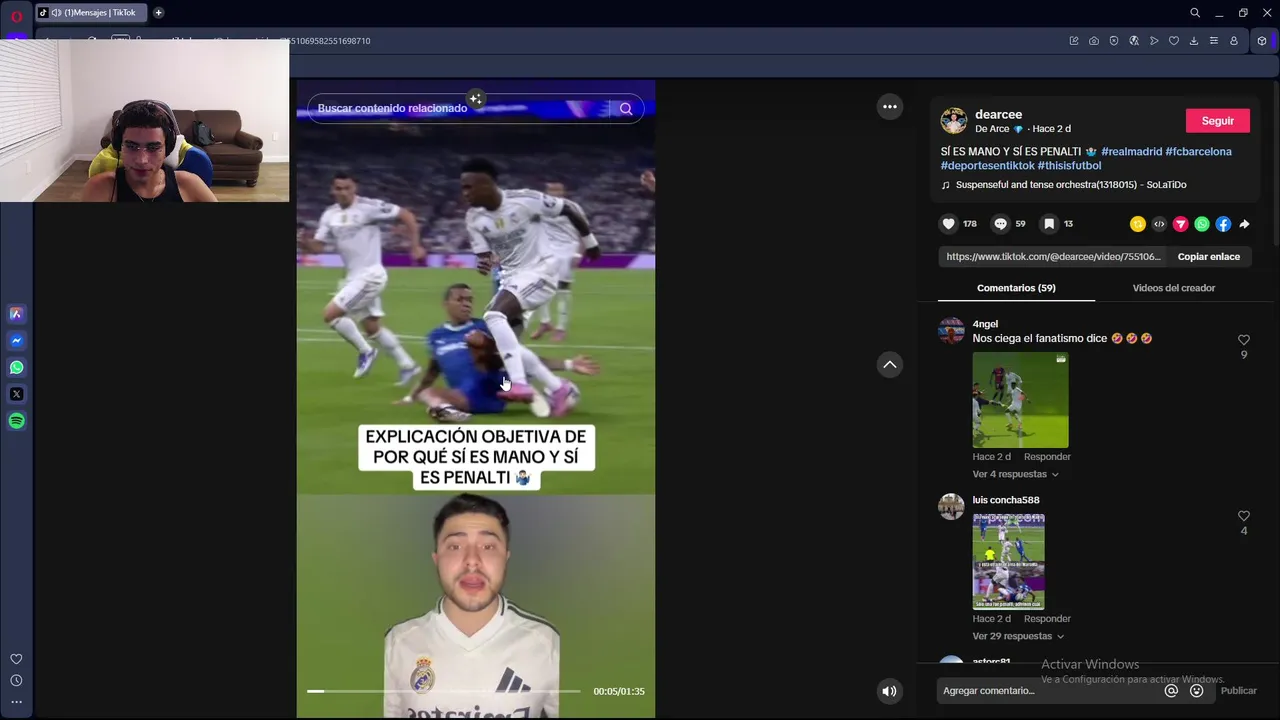
Task: Open the video three-dot options menu
Action: [890, 107]
